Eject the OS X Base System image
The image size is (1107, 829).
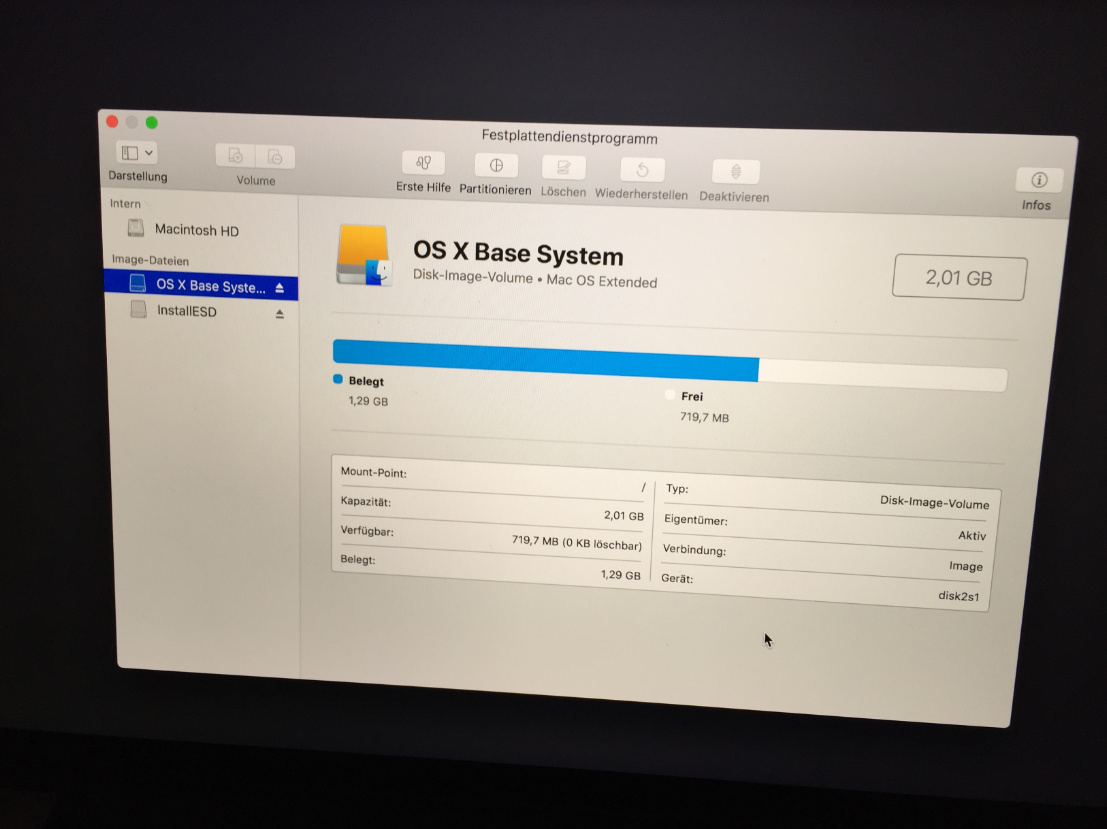click(x=280, y=288)
